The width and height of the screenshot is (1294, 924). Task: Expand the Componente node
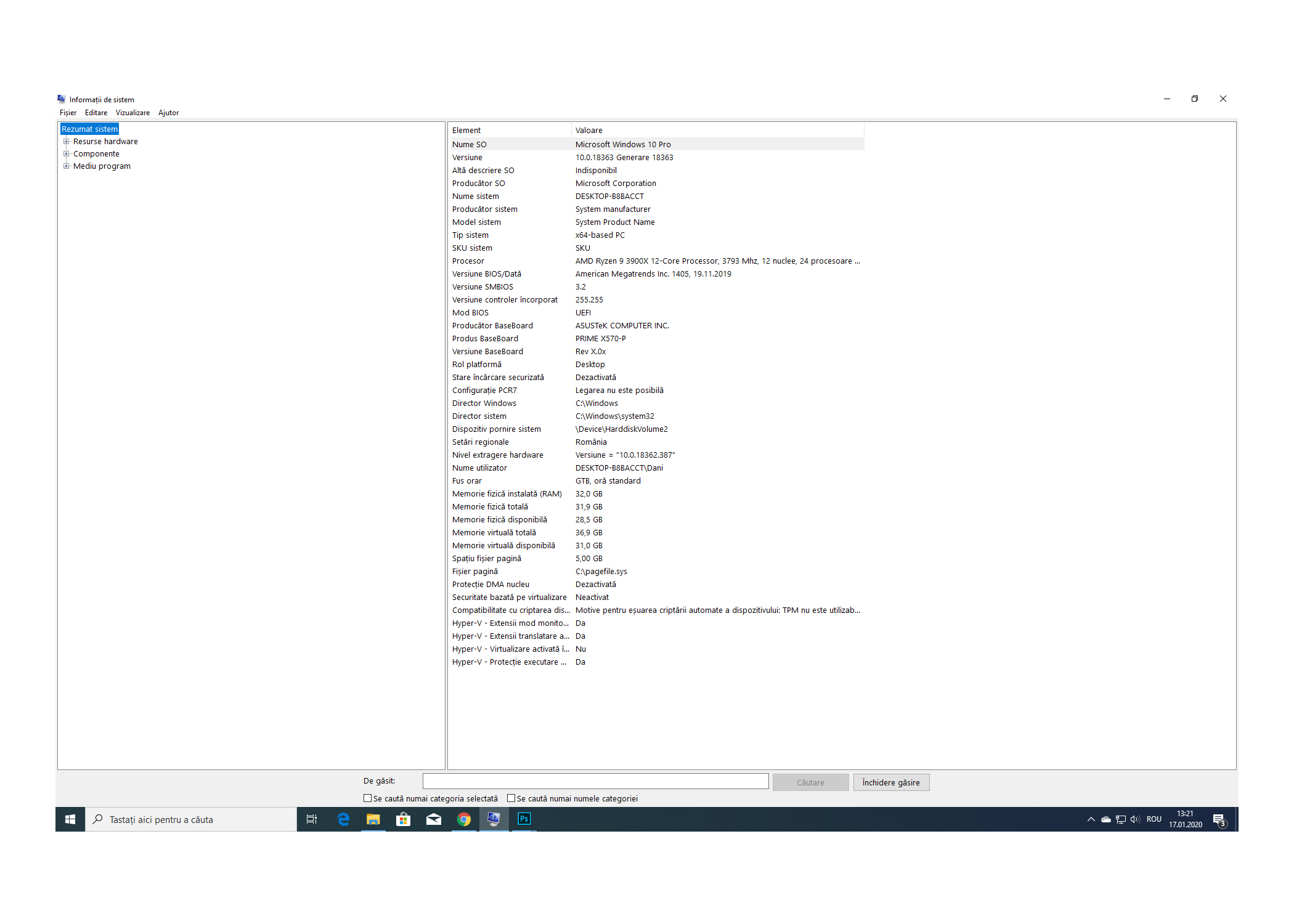tap(66, 154)
